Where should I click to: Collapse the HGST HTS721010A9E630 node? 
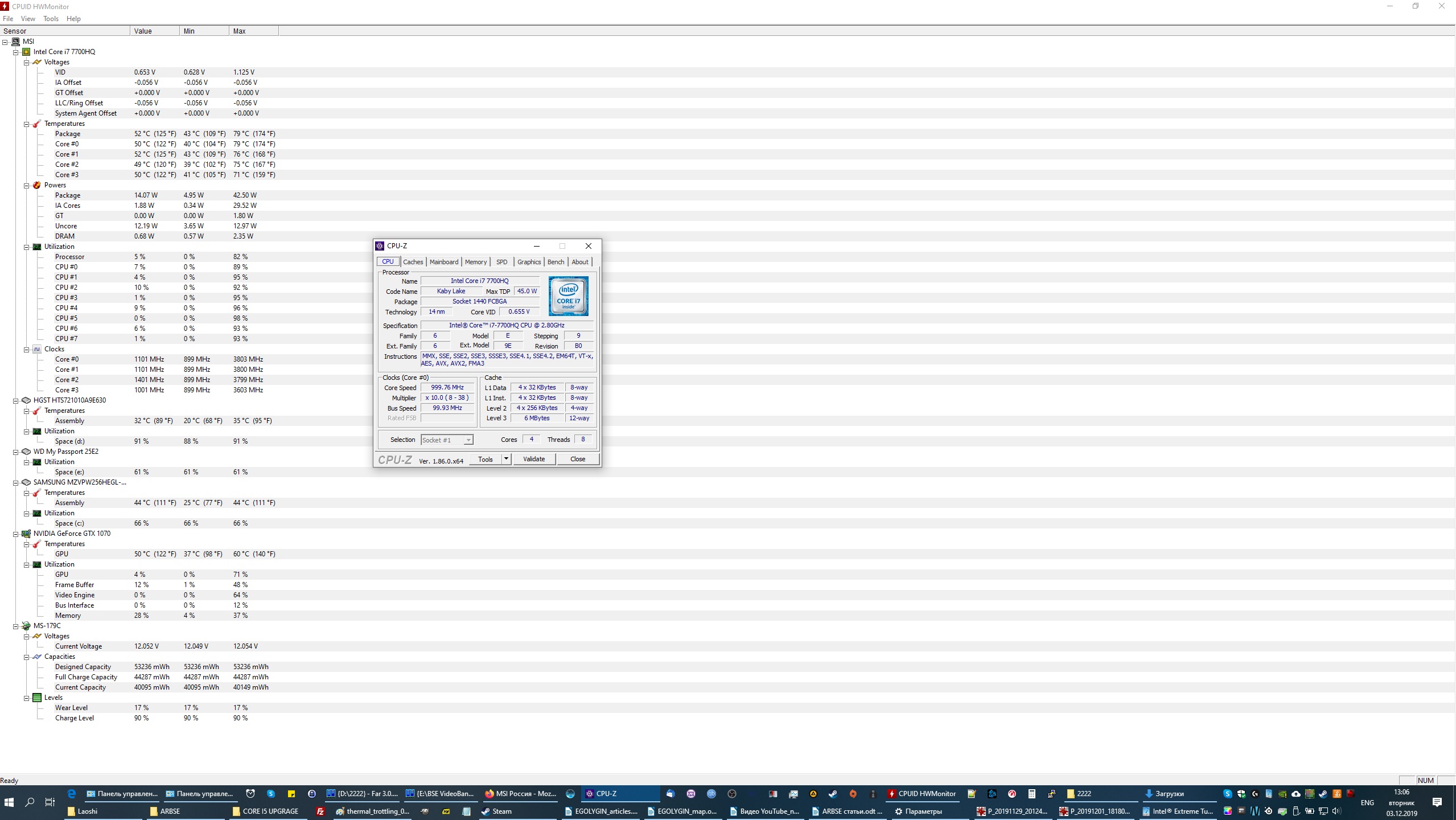16,400
